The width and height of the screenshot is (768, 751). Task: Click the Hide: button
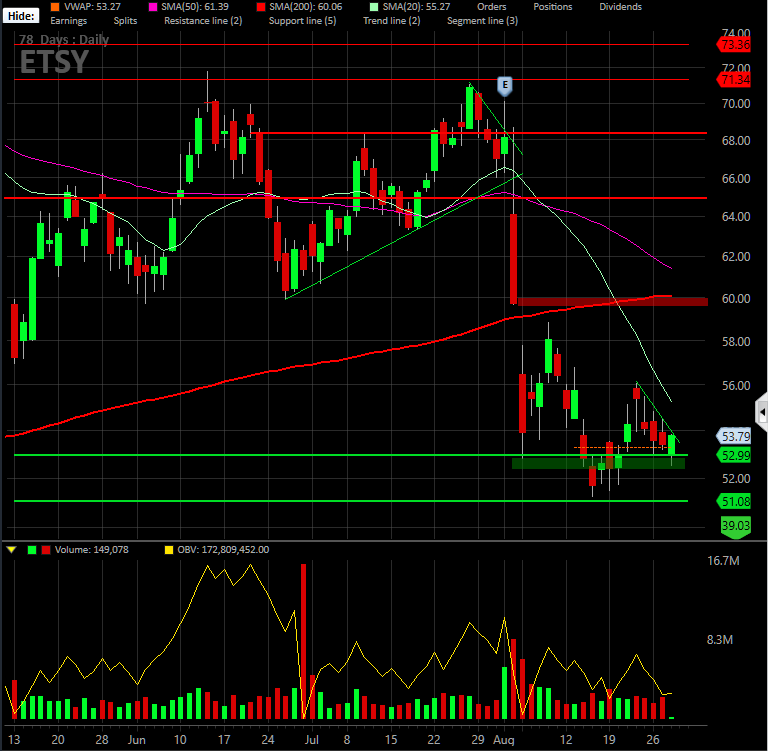(21, 16)
